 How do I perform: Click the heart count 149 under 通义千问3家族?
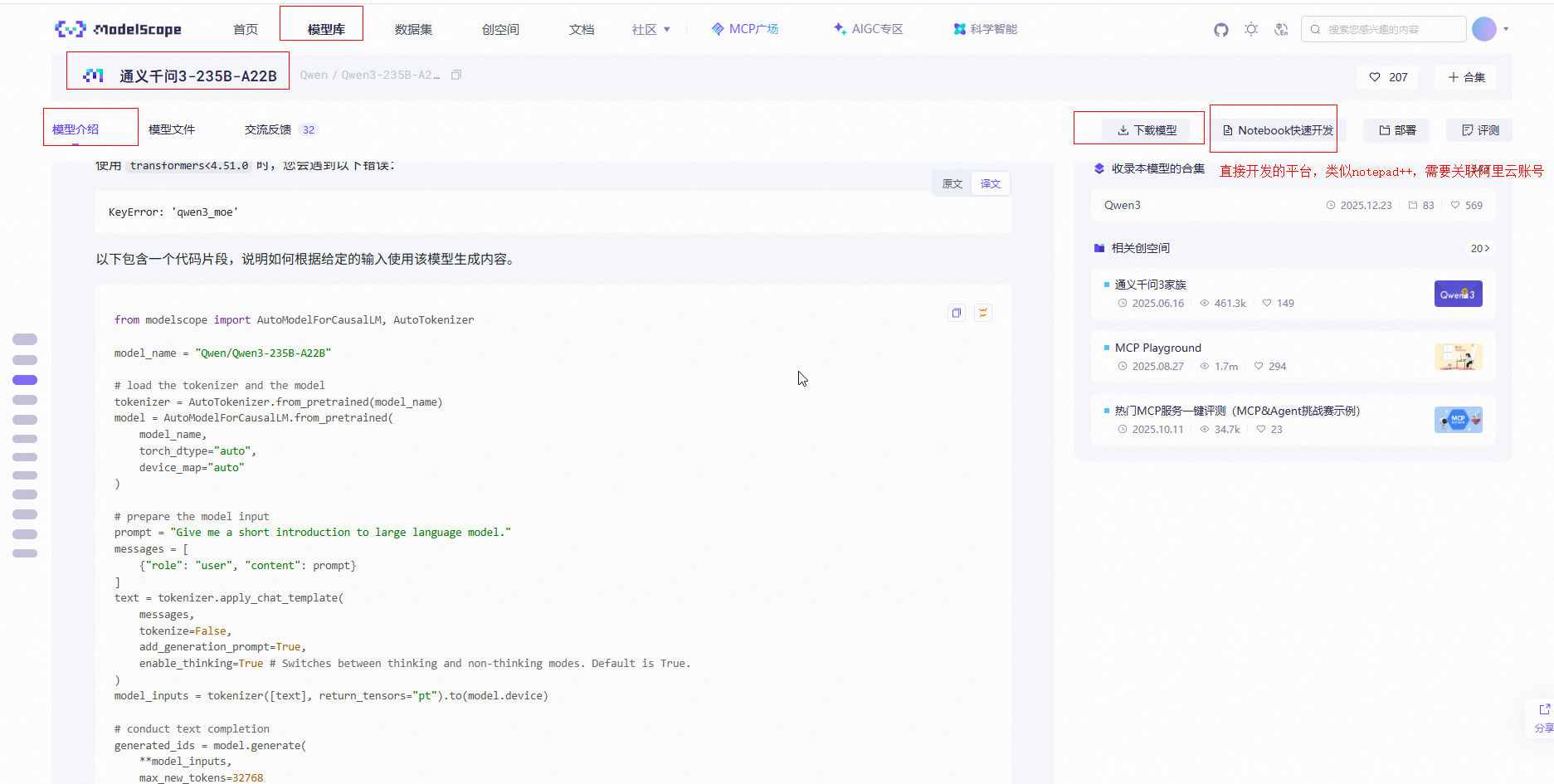coord(1278,303)
